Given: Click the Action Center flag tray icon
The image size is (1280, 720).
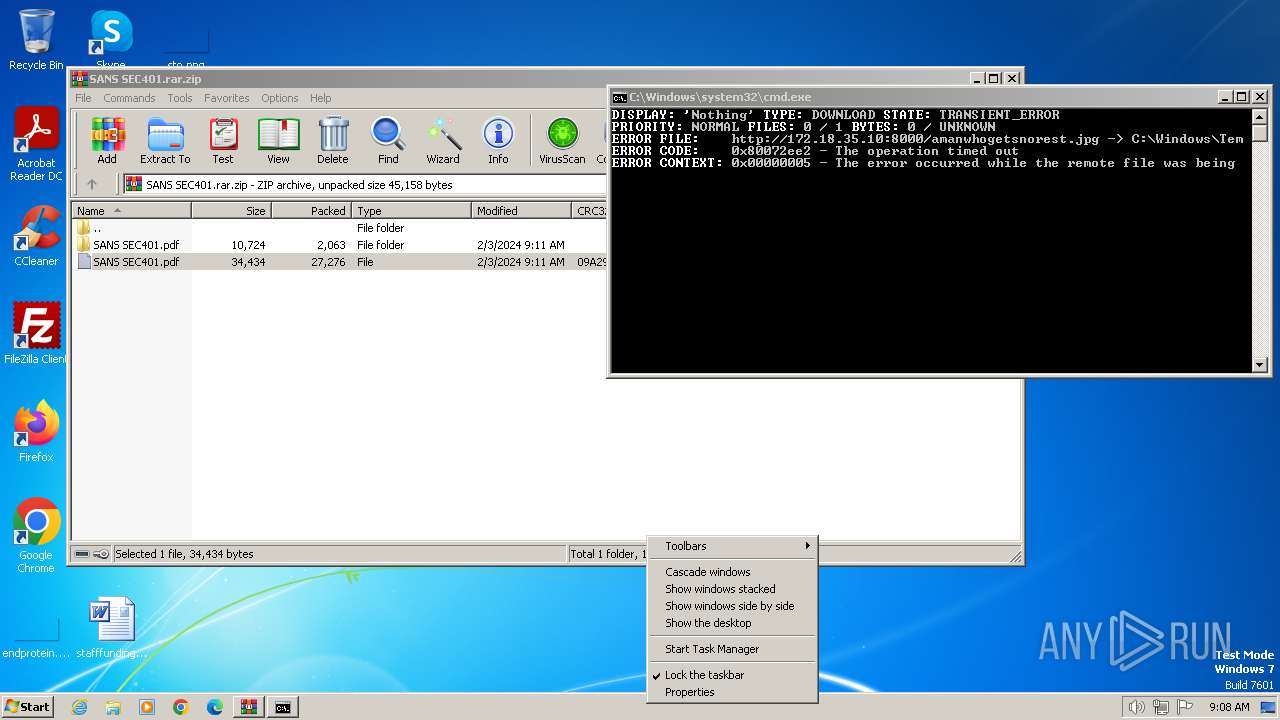Looking at the screenshot, I should (x=1184, y=707).
